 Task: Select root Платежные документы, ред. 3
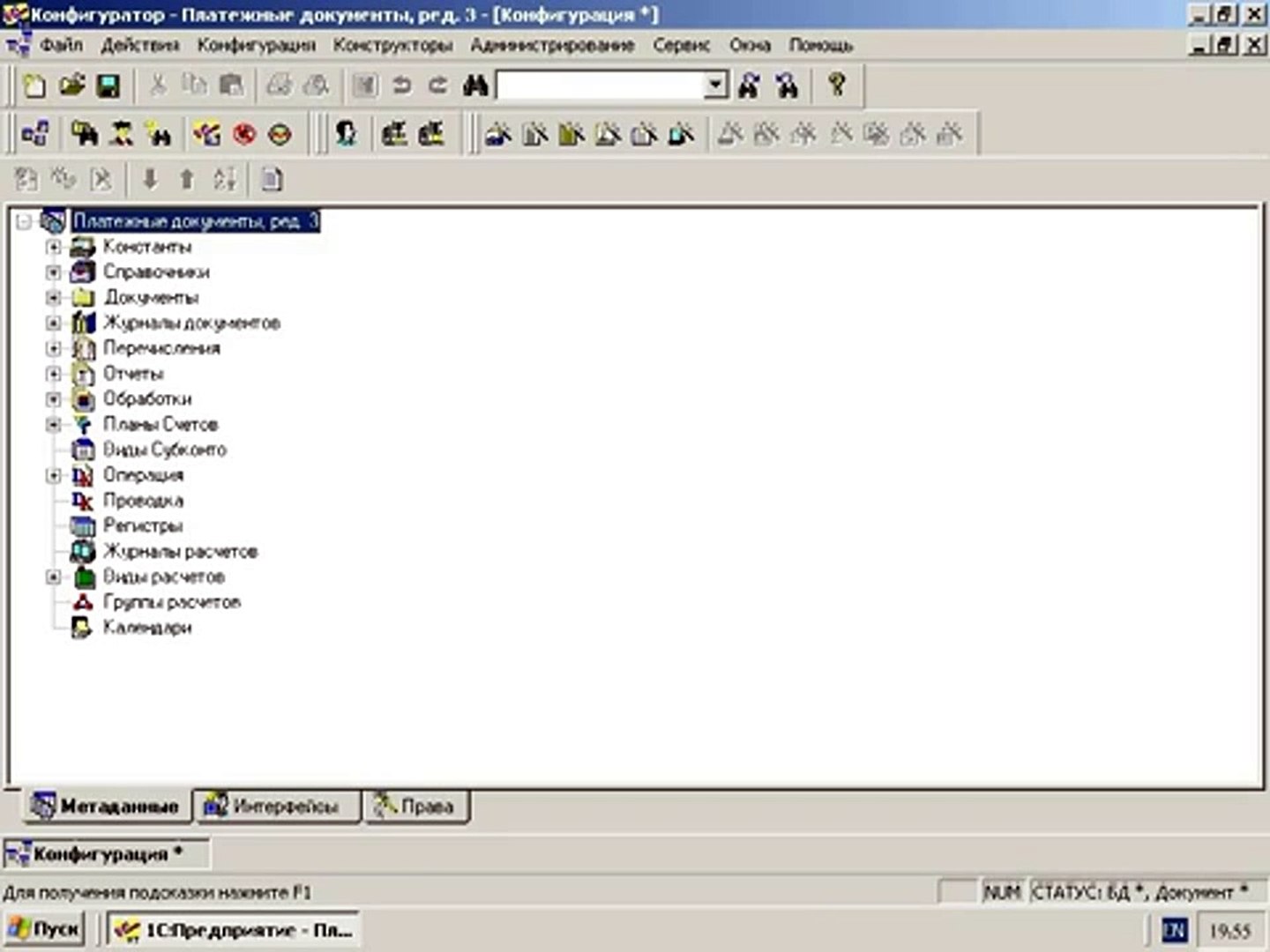click(196, 221)
